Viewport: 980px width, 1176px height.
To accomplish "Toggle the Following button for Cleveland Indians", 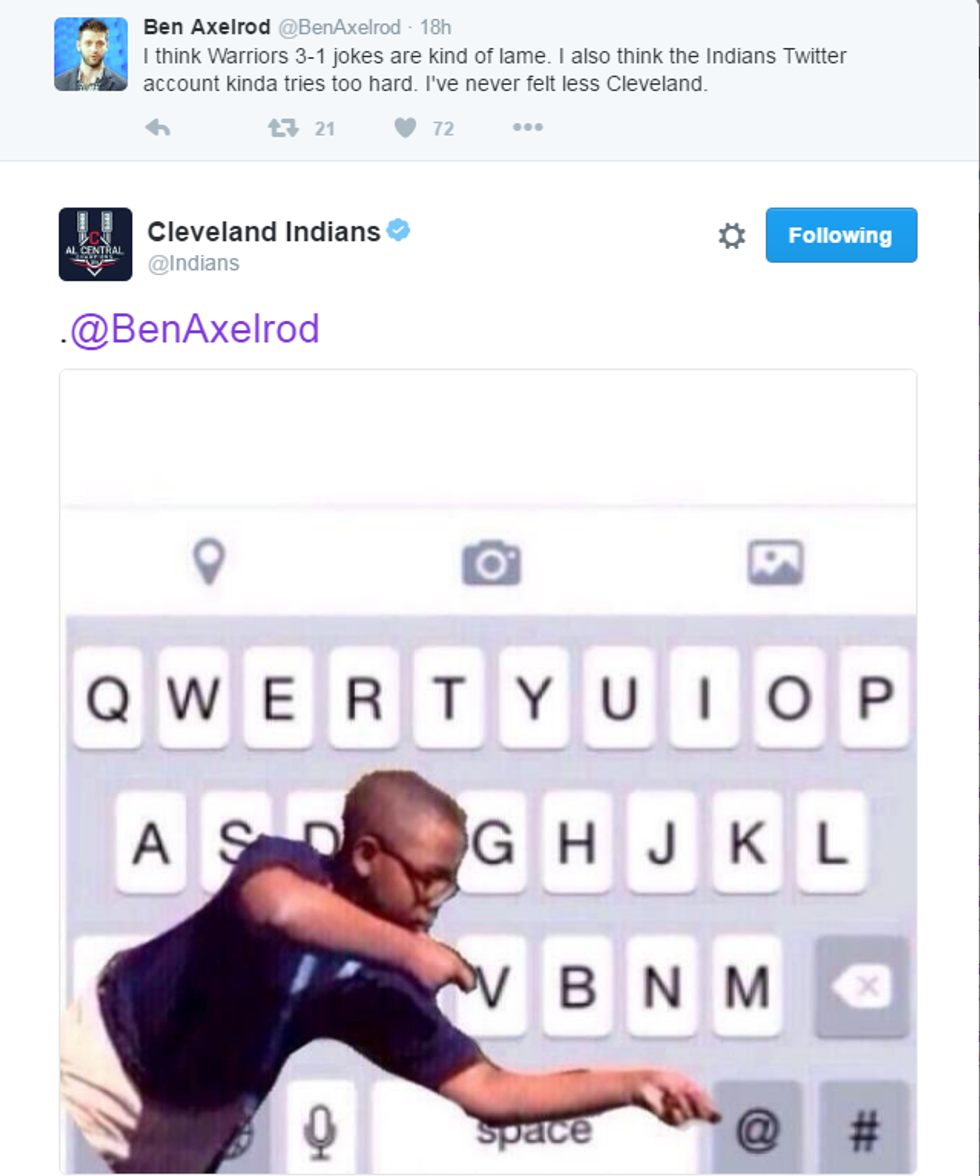I will [841, 235].
